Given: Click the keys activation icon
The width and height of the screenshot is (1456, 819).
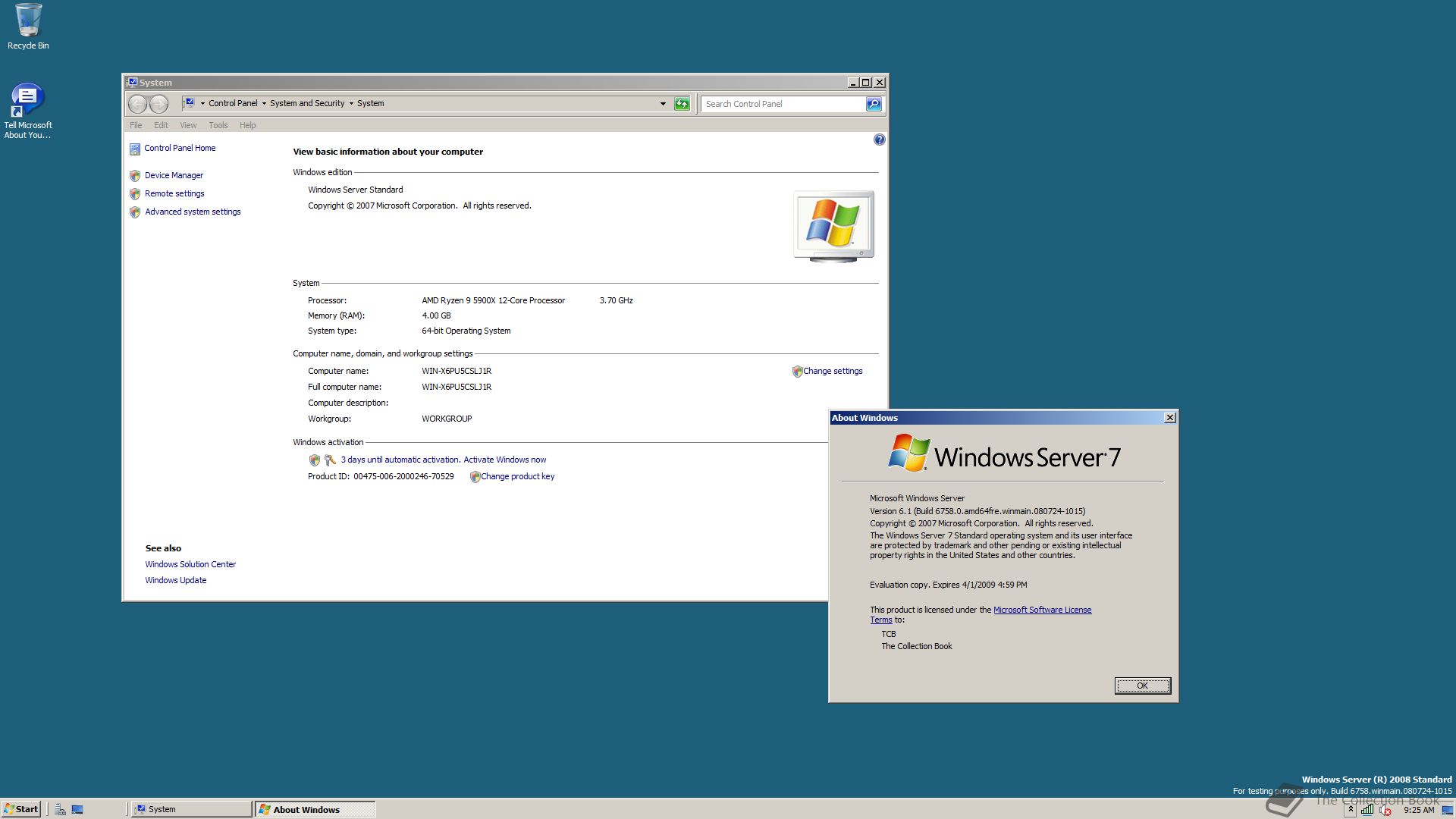Looking at the screenshot, I should pos(330,460).
